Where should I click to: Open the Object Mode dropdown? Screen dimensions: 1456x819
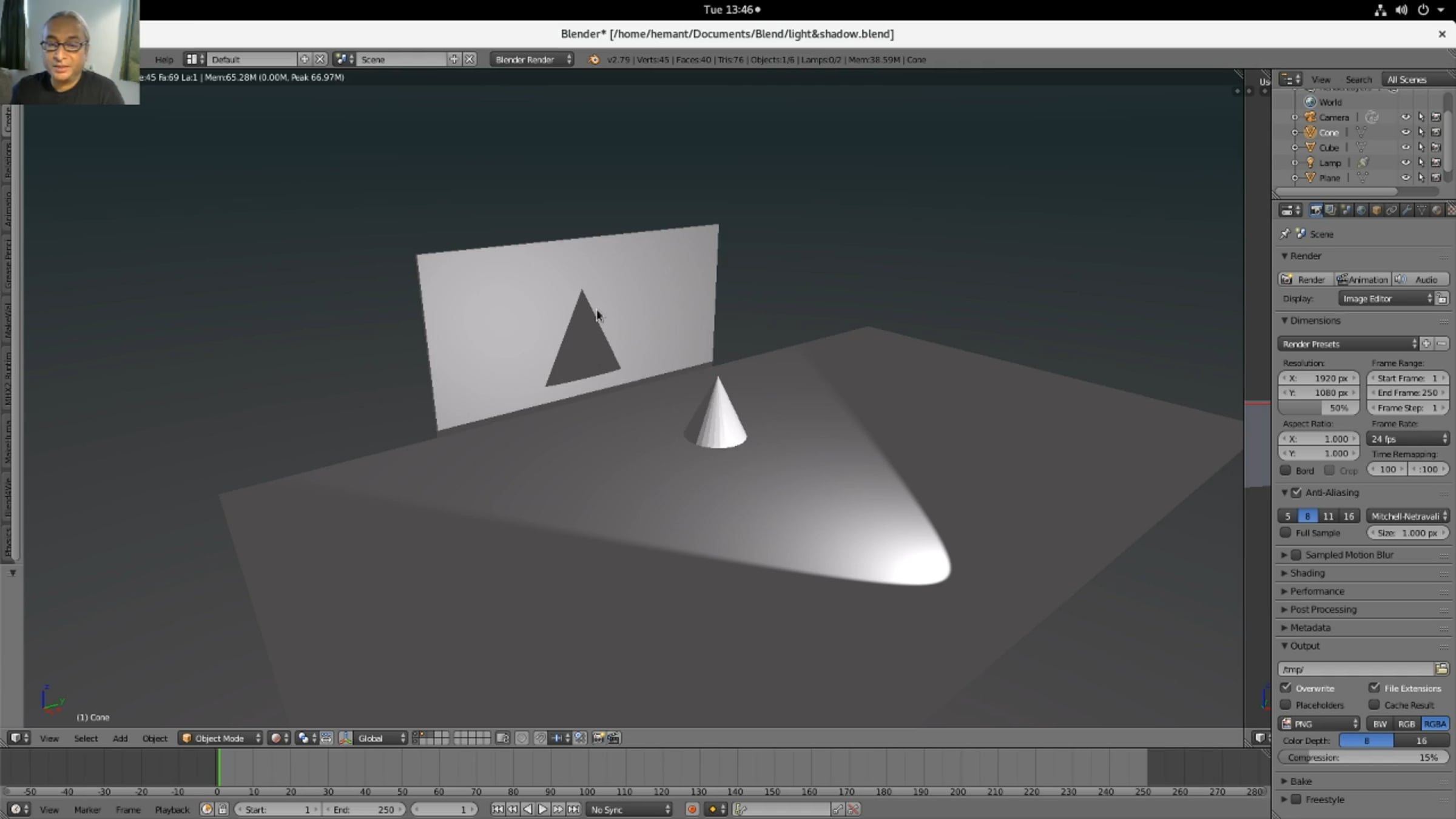pyautogui.click(x=221, y=738)
